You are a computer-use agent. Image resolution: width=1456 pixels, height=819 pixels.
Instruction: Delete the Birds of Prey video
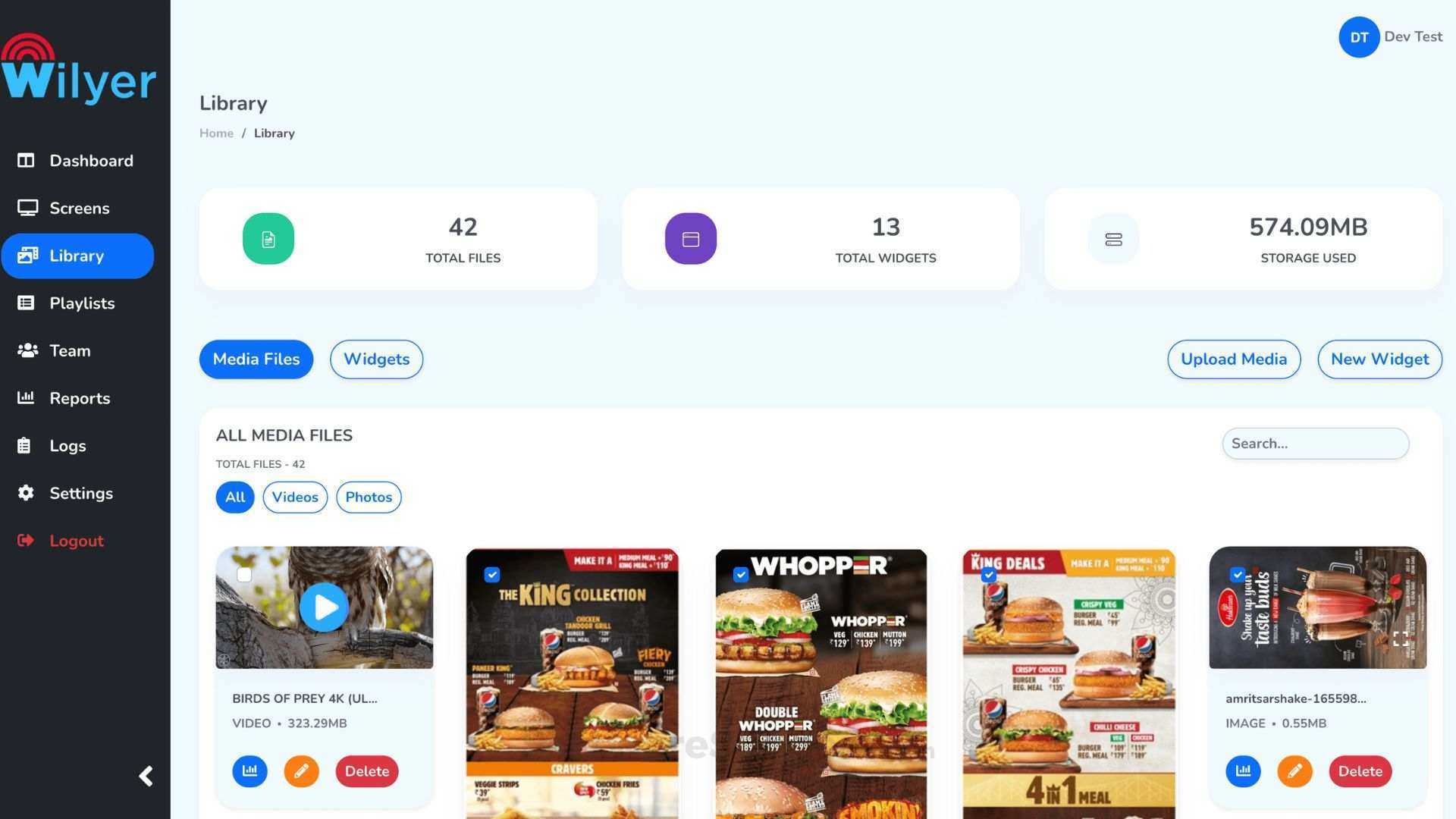coord(367,771)
